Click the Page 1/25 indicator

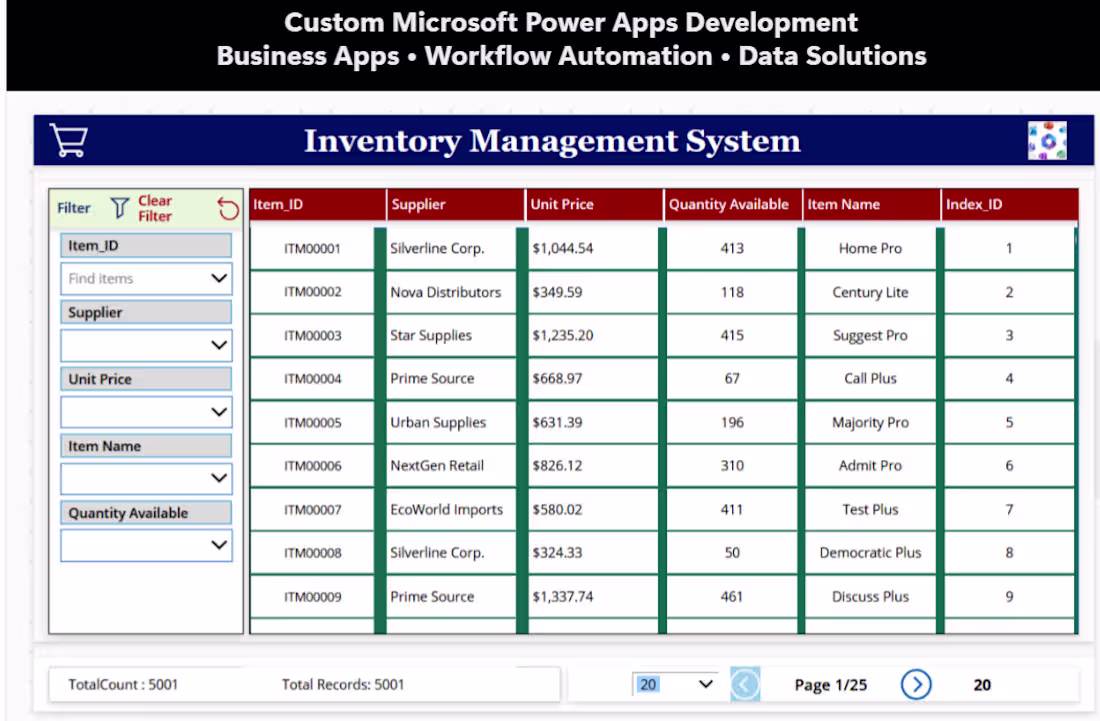tap(831, 685)
